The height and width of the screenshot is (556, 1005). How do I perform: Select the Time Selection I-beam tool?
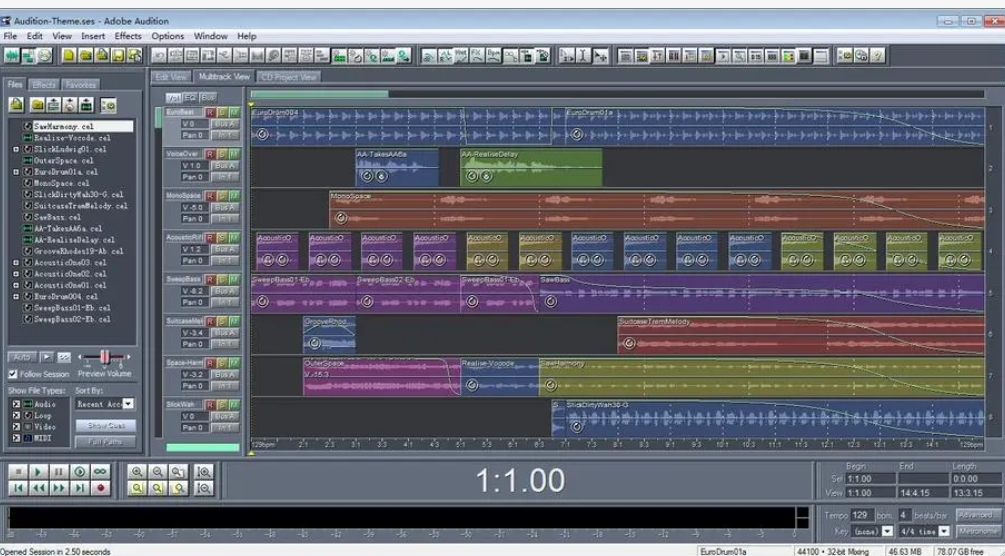tap(583, 56)
